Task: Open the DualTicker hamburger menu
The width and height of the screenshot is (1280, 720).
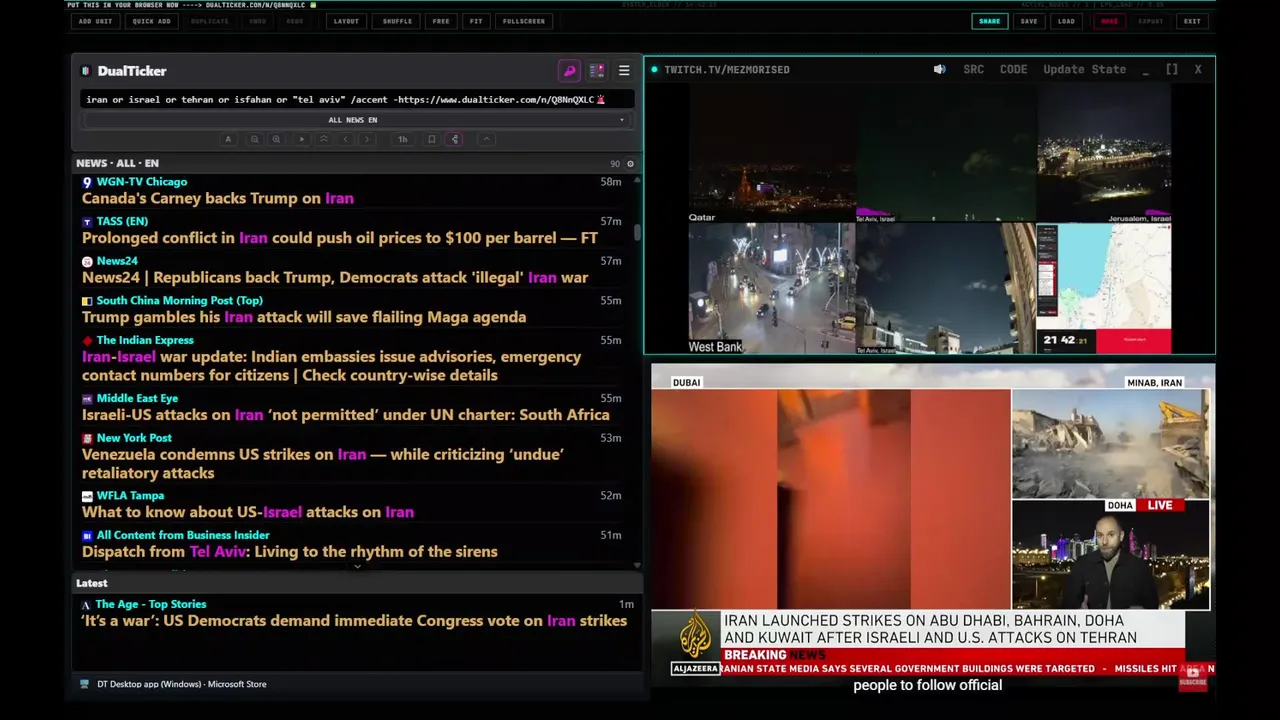Action: [x=624, y=71]
